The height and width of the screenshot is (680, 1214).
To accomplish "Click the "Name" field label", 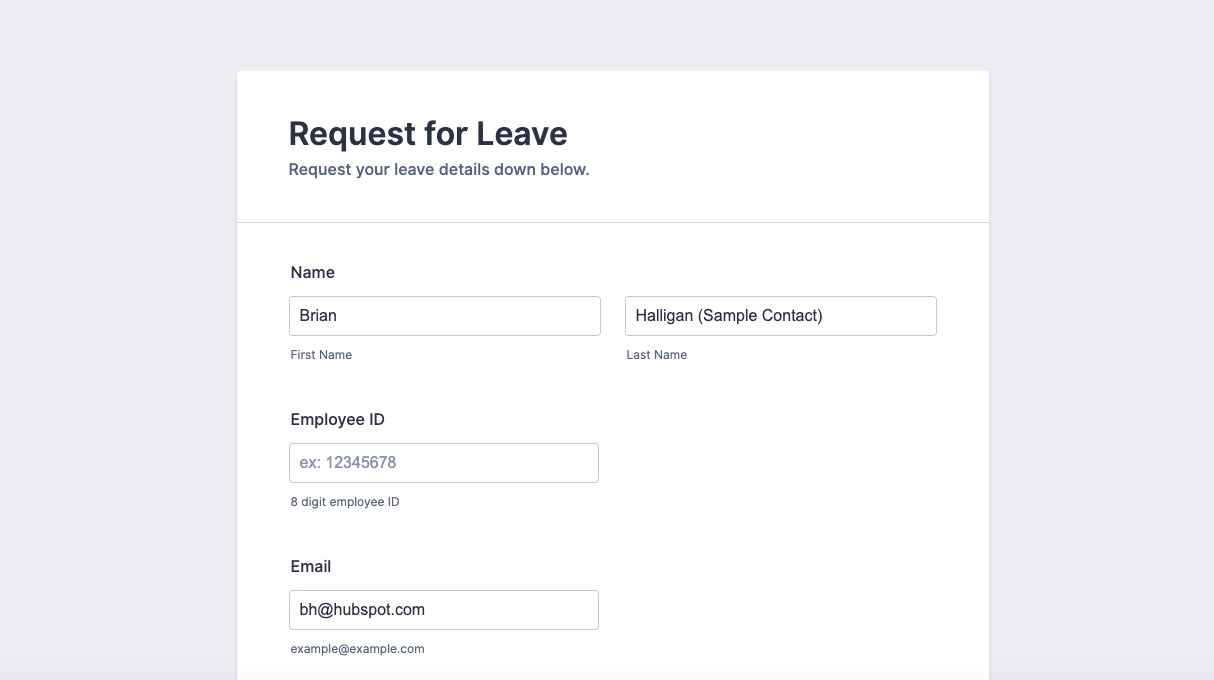I will point(313,273).
